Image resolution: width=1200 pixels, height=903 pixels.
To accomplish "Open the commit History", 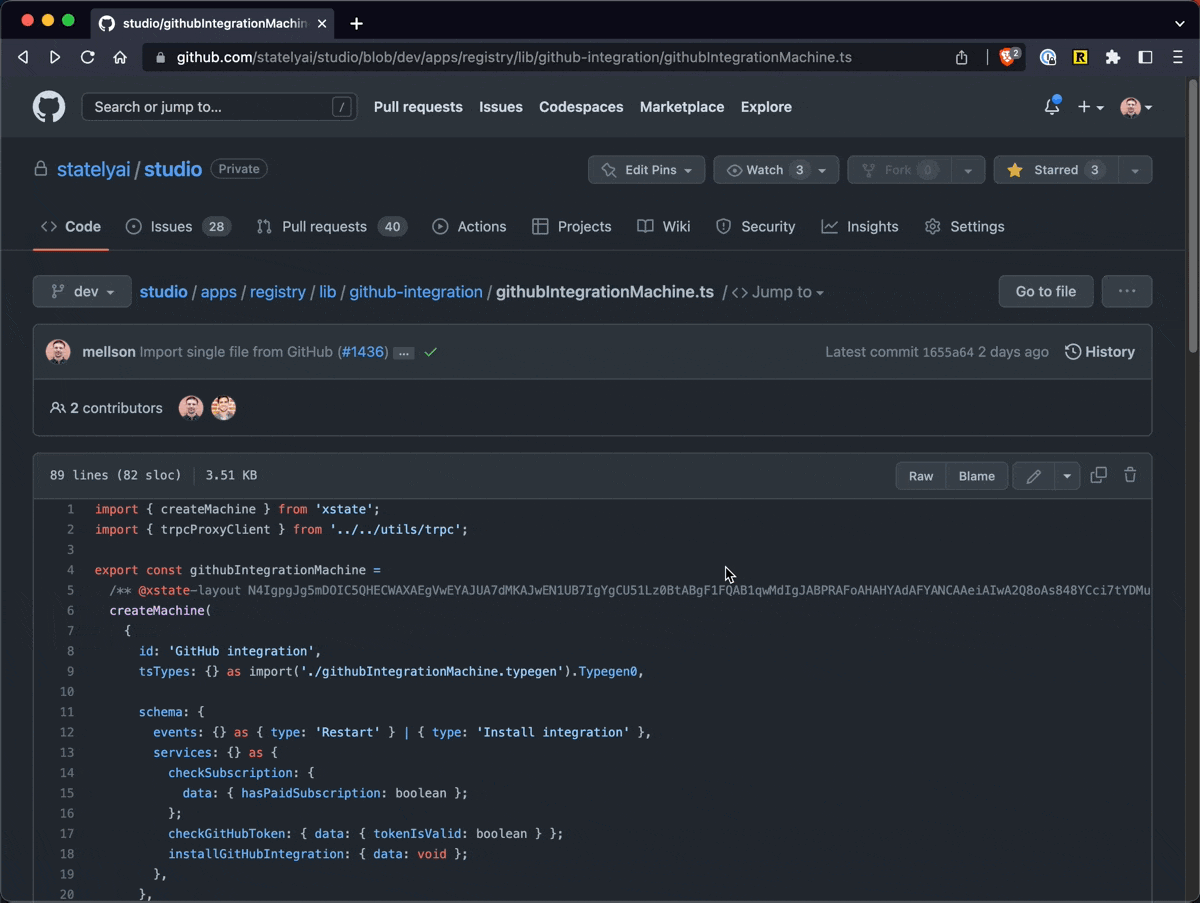I will pyautogui.click(x=1100, y=351).
